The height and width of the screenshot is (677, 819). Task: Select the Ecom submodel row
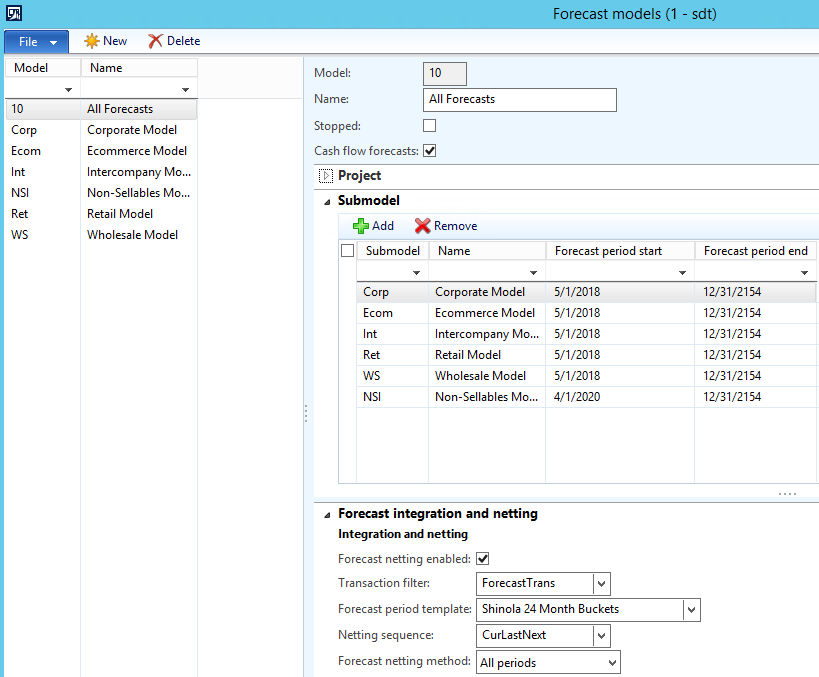point(377,313)
